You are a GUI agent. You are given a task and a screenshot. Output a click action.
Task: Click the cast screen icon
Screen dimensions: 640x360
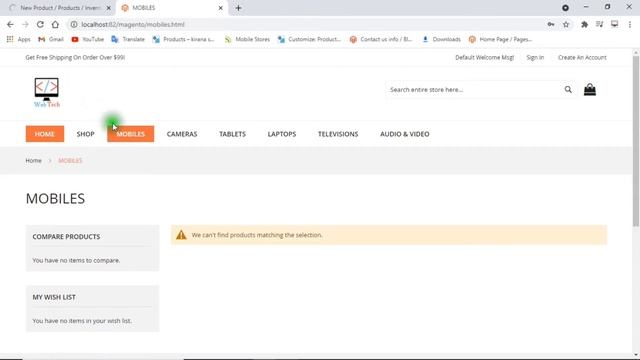614,24
